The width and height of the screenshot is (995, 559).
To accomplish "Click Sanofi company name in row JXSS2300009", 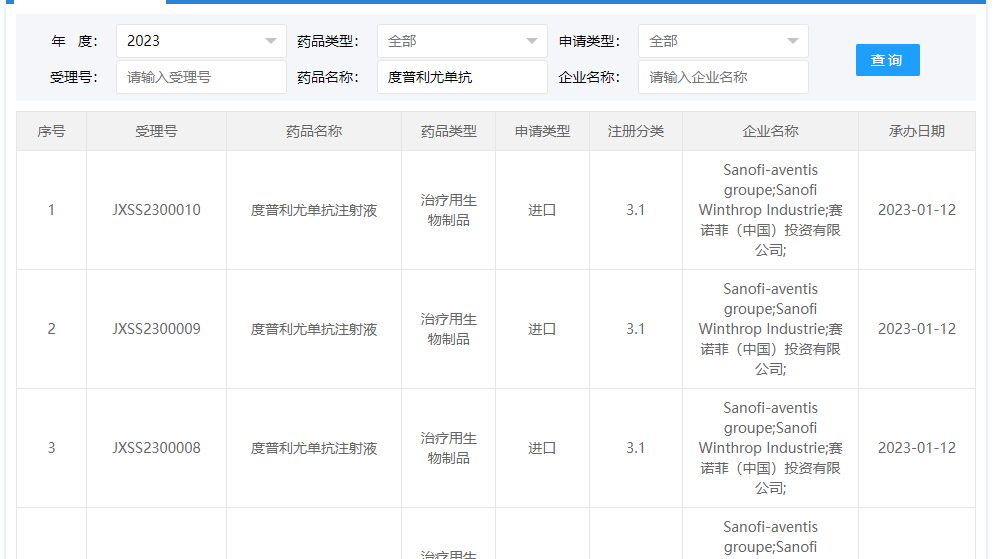I will 770,329.
